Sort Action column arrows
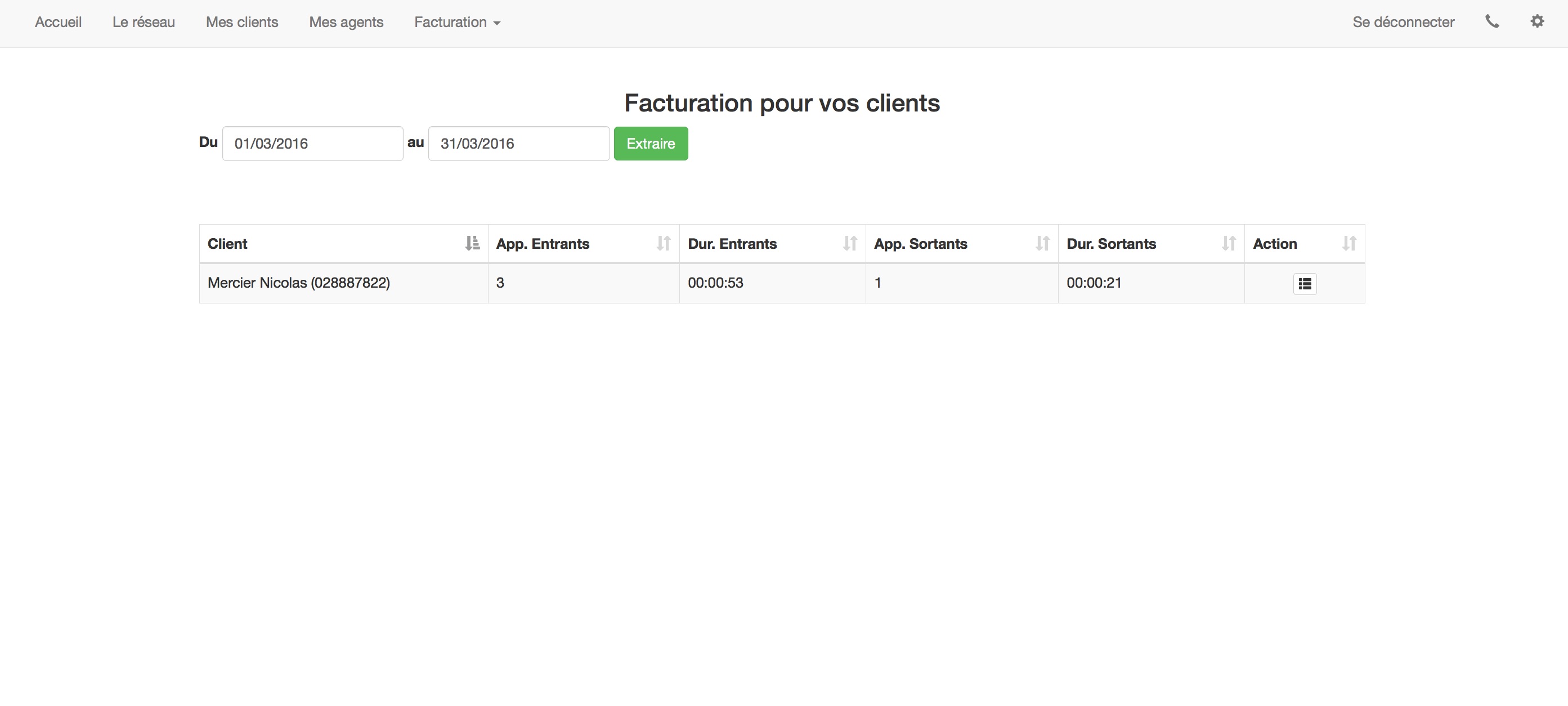This screenshot has height=706, width=1568. (x=1349, y=244)
